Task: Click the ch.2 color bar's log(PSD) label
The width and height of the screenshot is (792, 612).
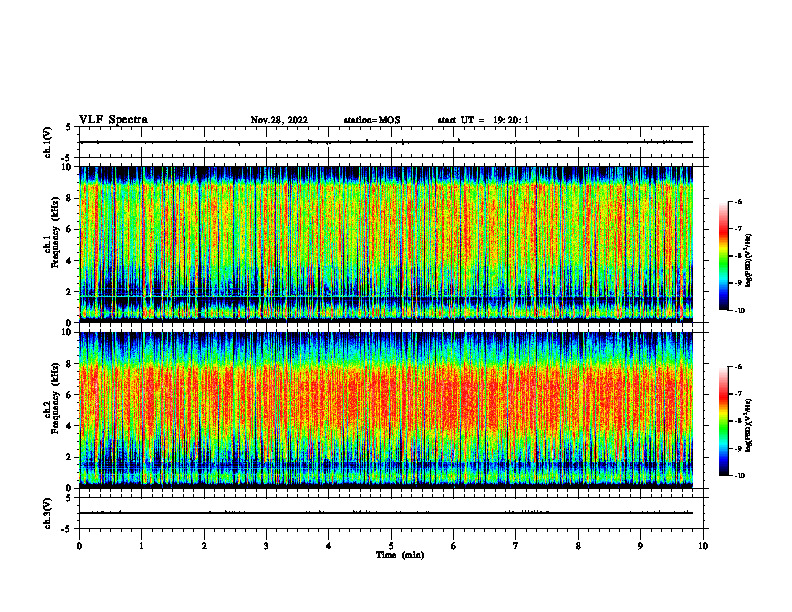Action: click(749, 426)
